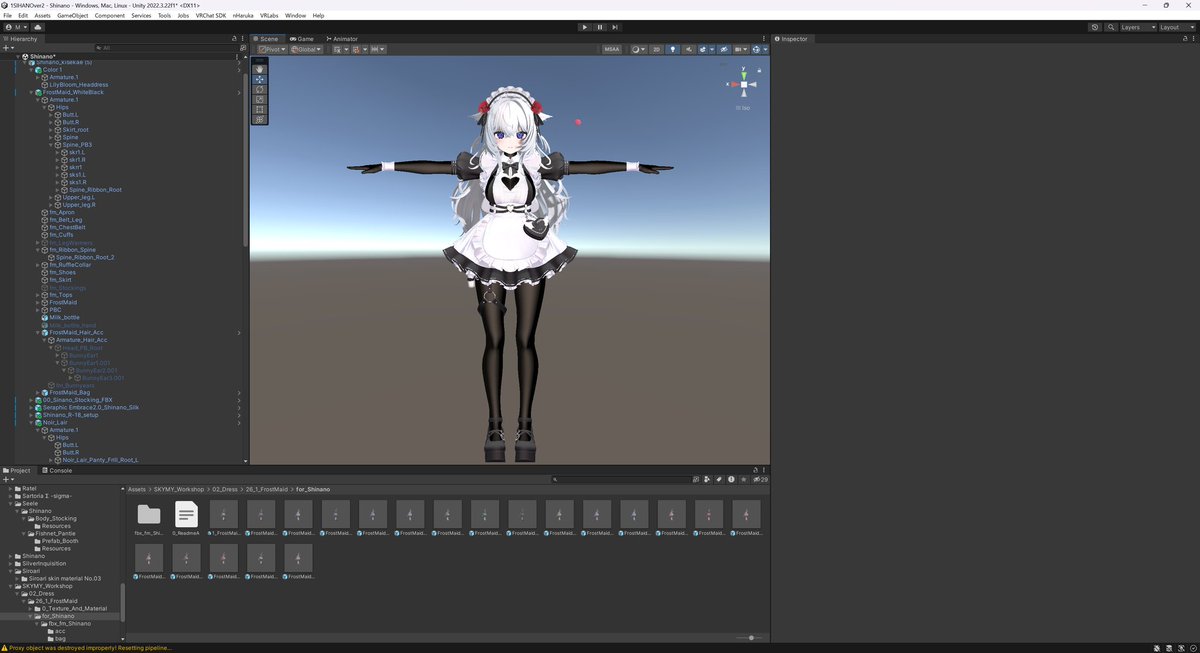Collapse Spine_PB3 in Hierarchy

[51, 145]
